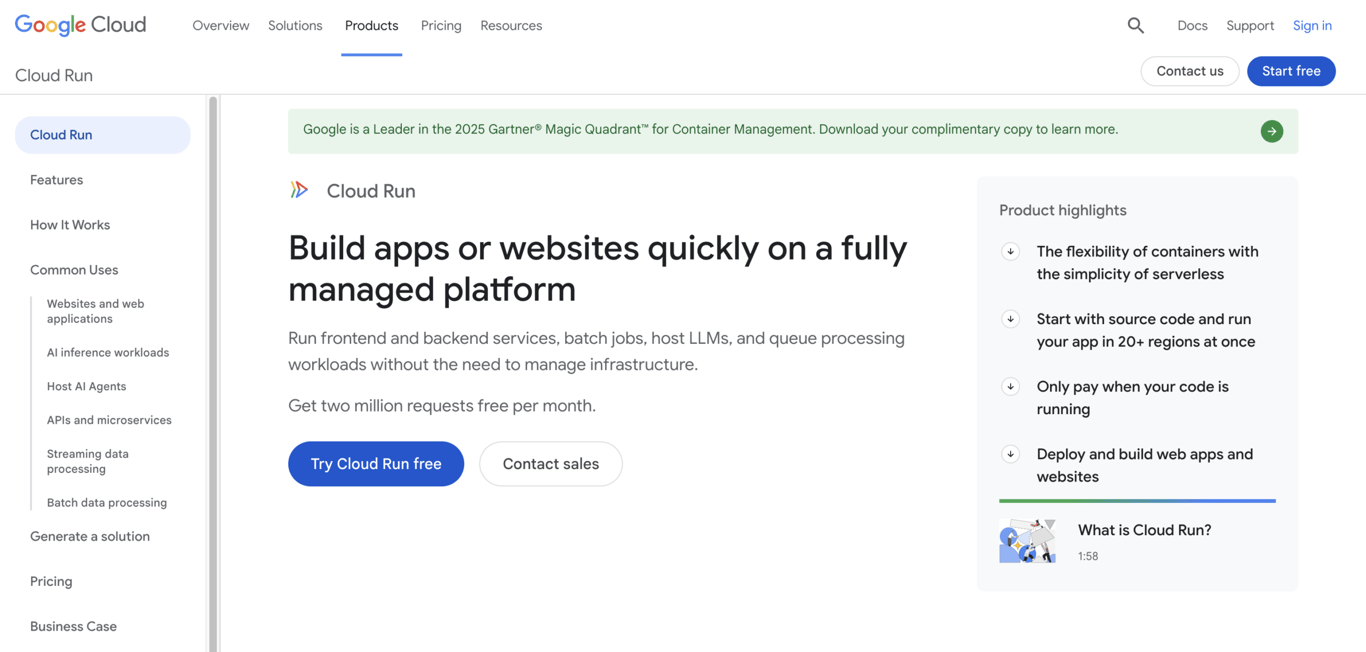
Task: Open the Resources nav menu
Action: tap(511, 26)
